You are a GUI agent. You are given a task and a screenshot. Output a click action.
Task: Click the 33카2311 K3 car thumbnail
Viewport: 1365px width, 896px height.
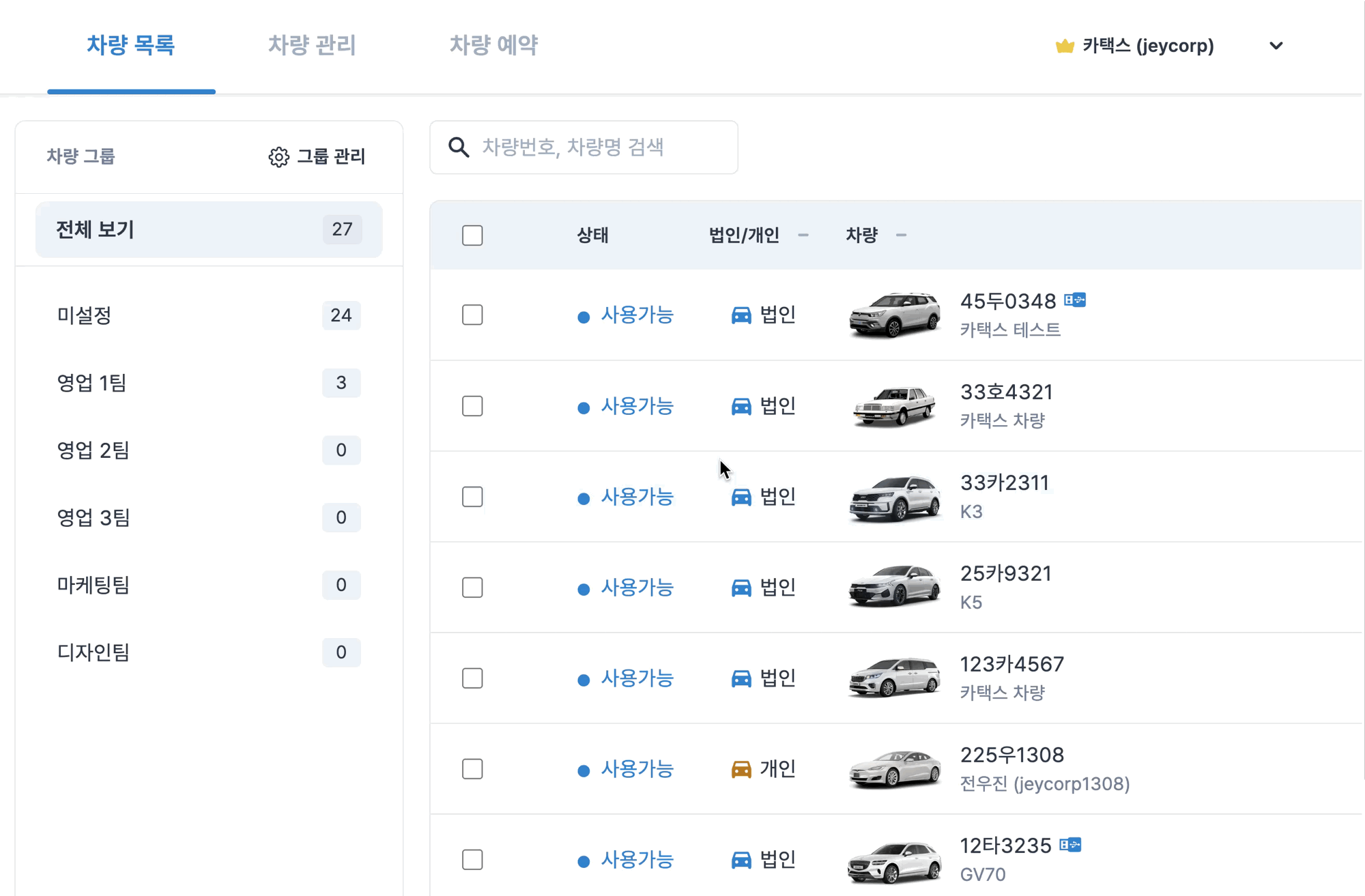tap(894, 497)
